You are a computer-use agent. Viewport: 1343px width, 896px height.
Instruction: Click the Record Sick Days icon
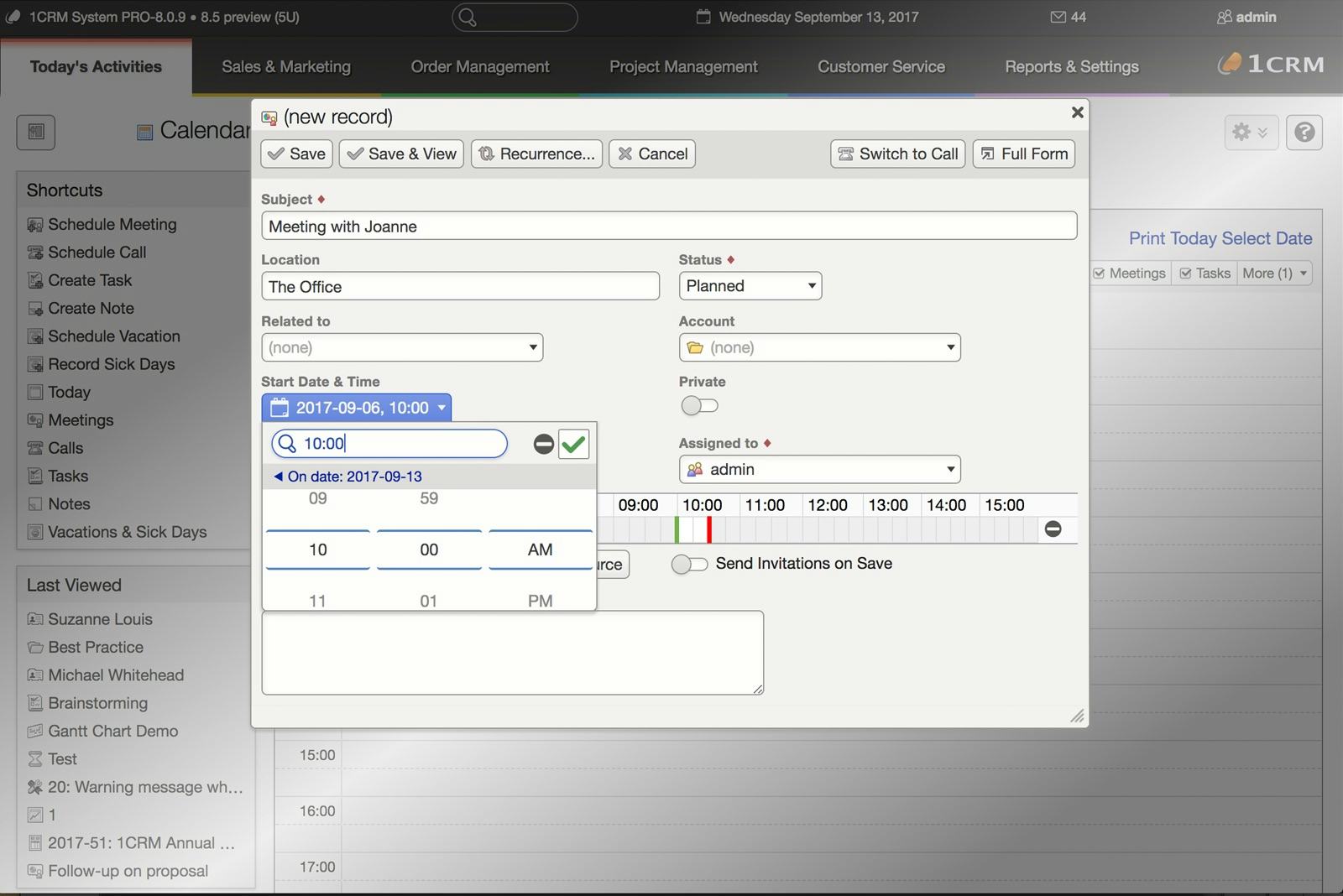coord(35,364)
